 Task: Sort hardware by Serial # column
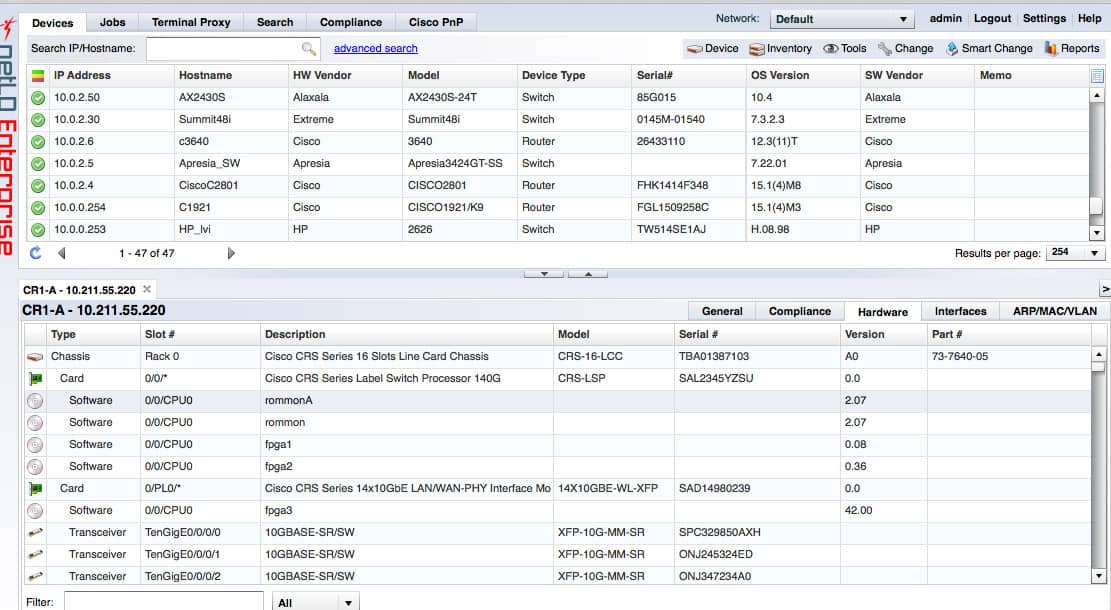point(757,334)
